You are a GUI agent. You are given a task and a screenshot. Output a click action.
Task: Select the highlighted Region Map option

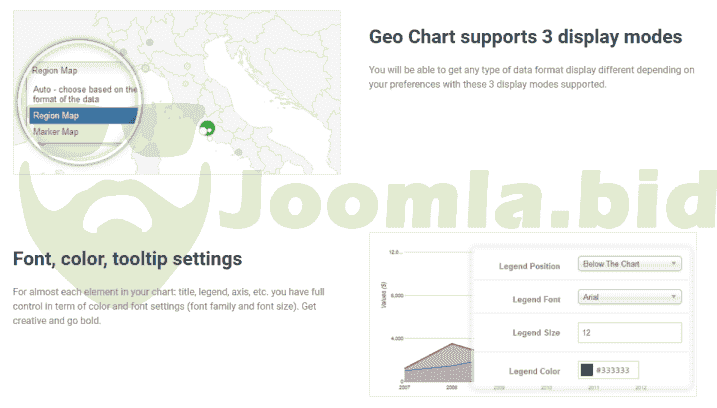coord(82,115)
